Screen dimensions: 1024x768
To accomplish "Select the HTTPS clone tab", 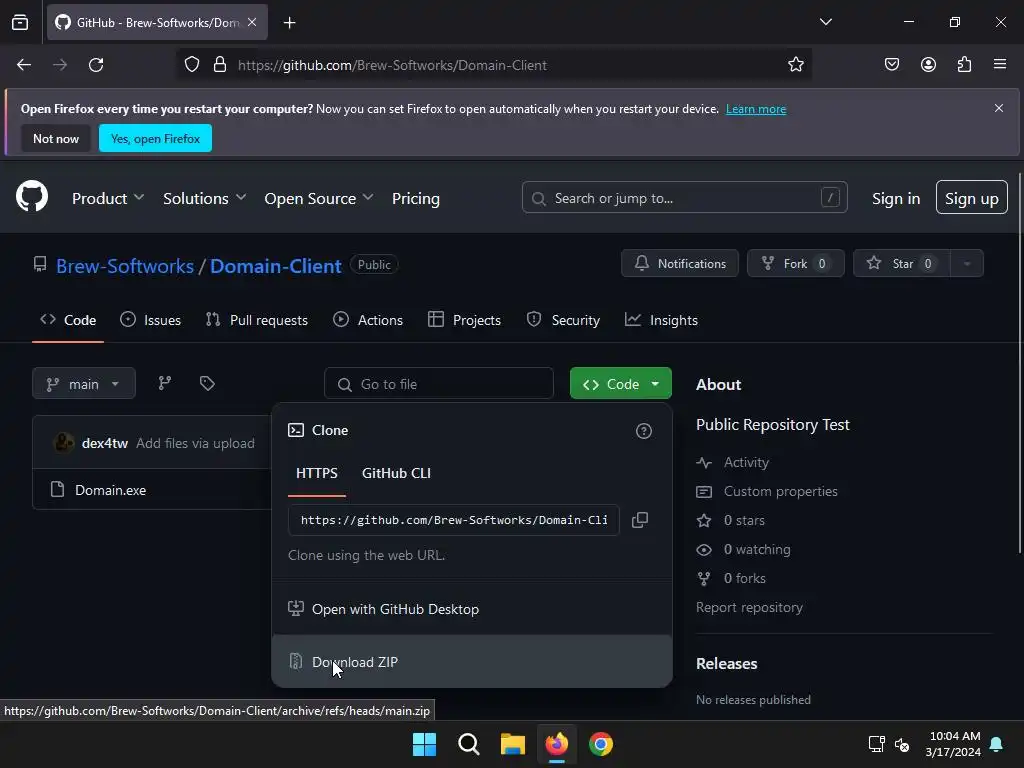I will click(x=317, y=473).
